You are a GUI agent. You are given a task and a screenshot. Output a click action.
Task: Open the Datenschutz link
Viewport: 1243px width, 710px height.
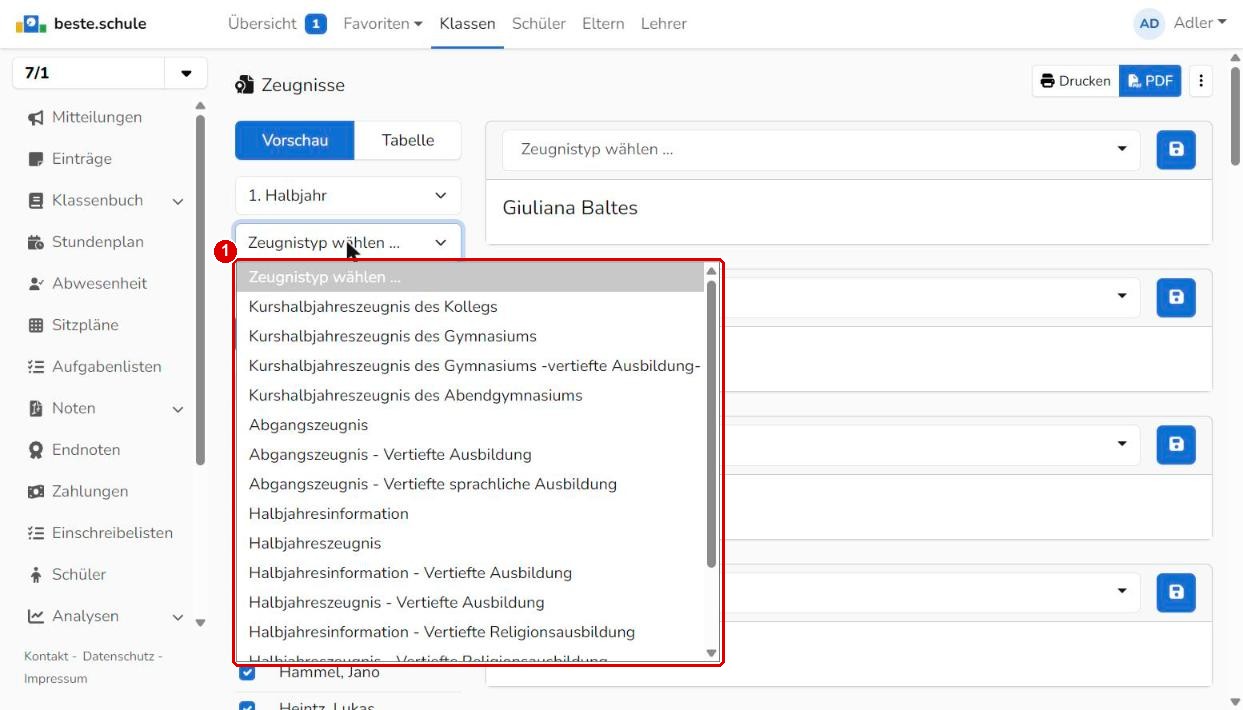pyautogui.click(x=118, y=656)
